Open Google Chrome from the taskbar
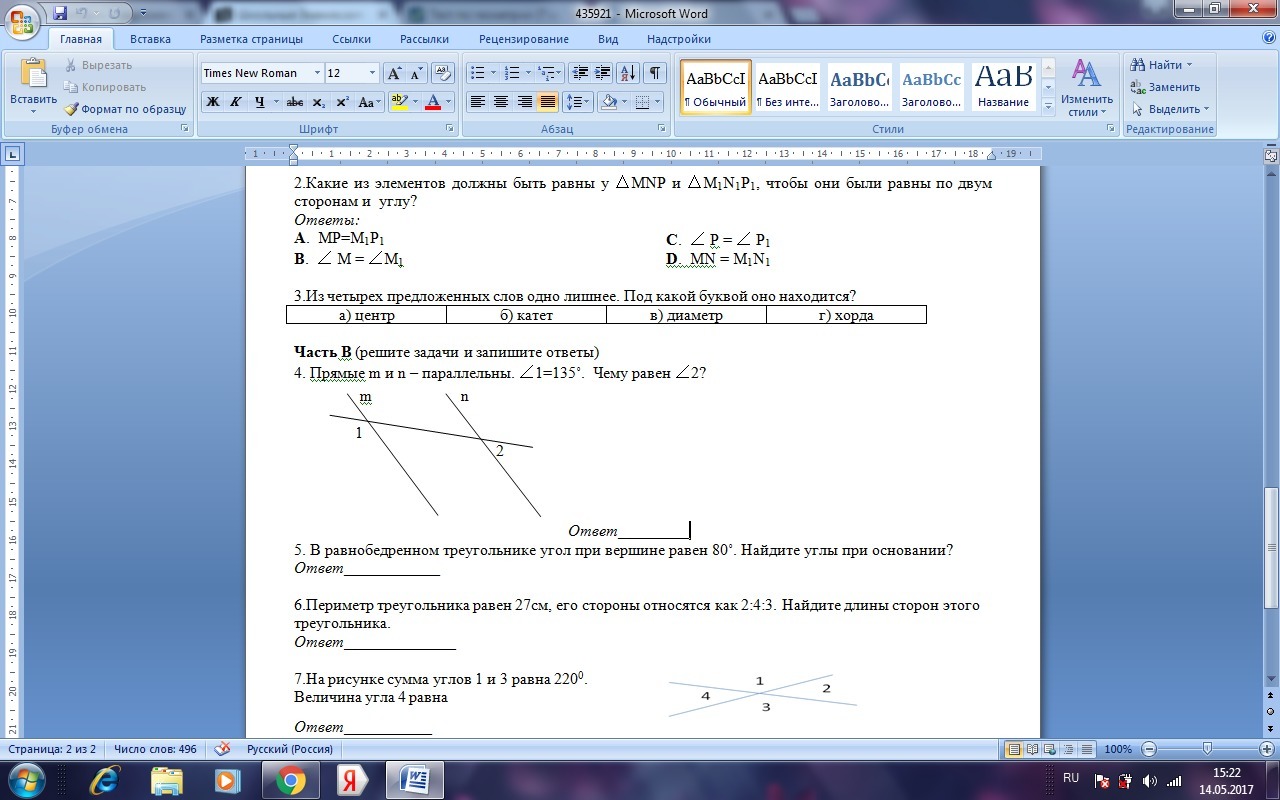This screenshot has height=800, width=1280. tap(290, 779)
